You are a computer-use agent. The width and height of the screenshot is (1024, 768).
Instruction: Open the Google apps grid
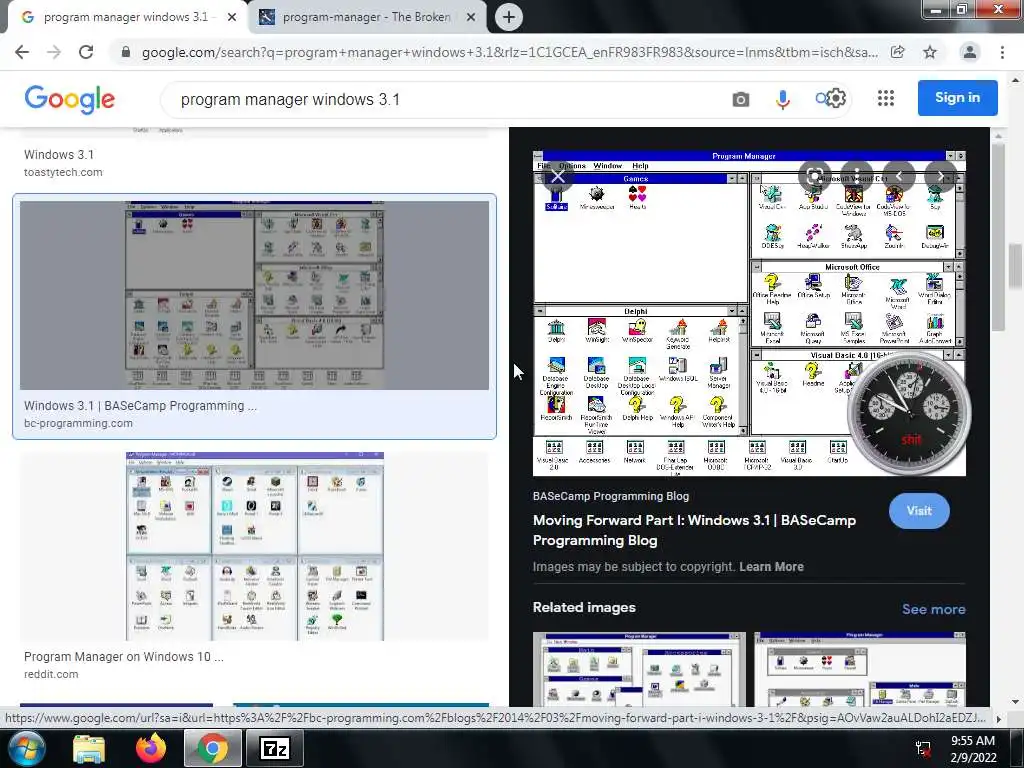tap(886, 98)
